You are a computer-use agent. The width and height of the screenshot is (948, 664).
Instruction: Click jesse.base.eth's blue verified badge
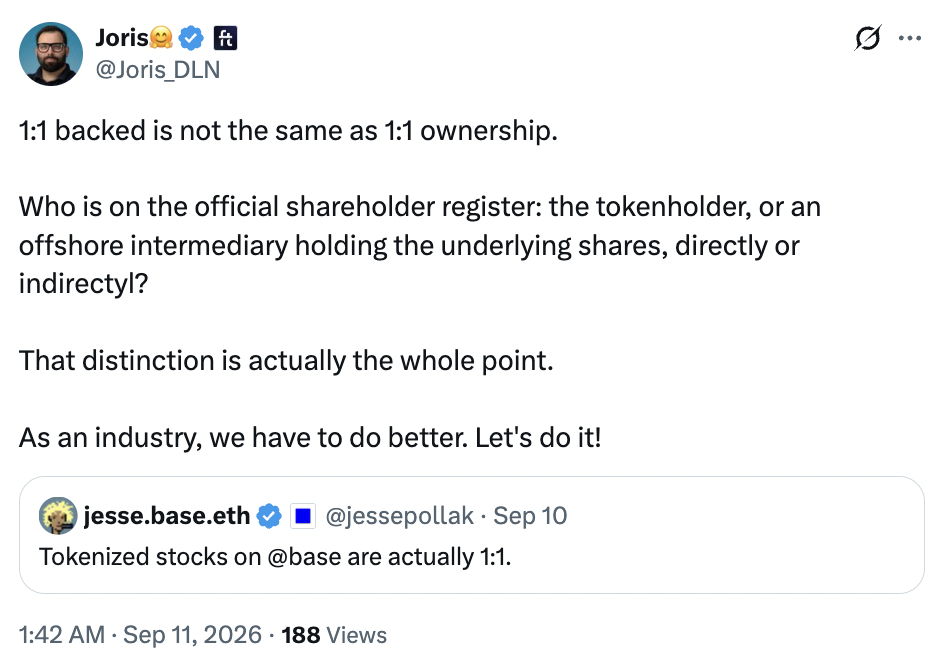(x=269, y=516)
